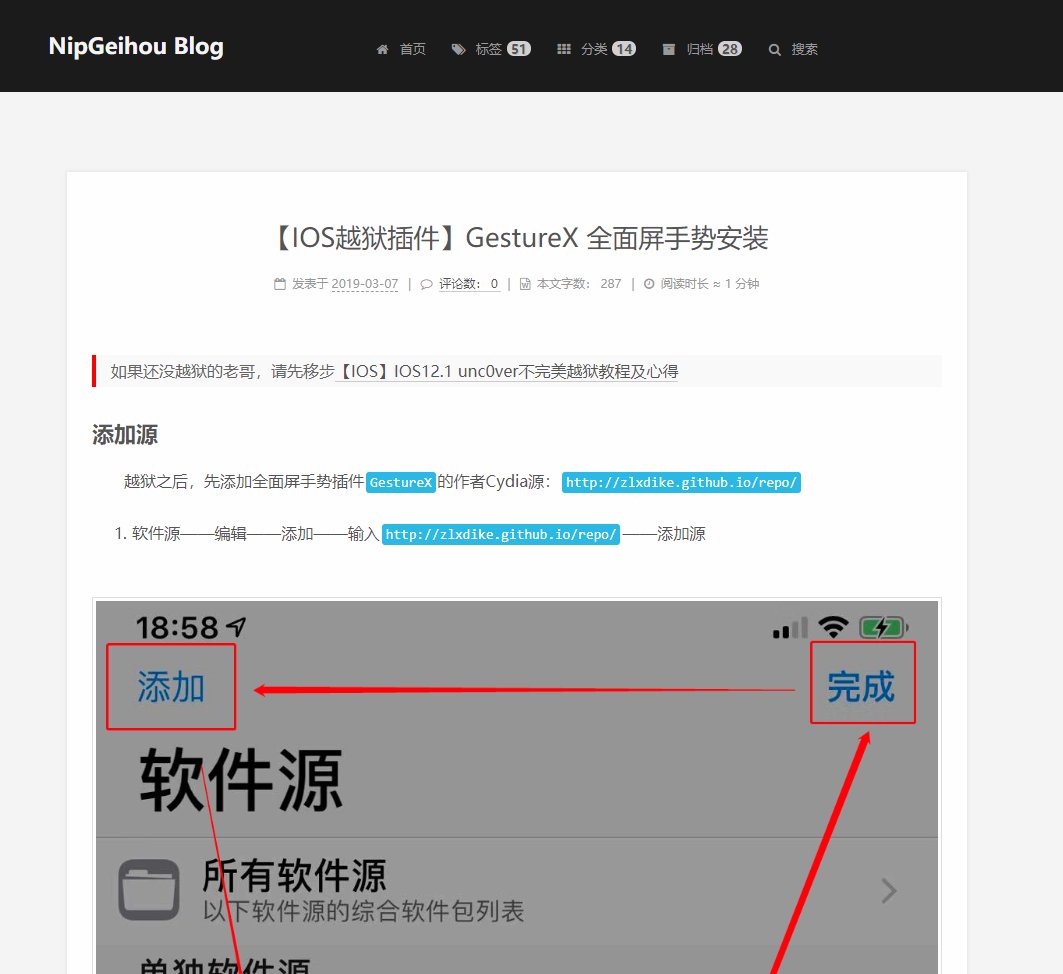
Task: Click the search magnifier icon
Action: [x=774, y=49]
